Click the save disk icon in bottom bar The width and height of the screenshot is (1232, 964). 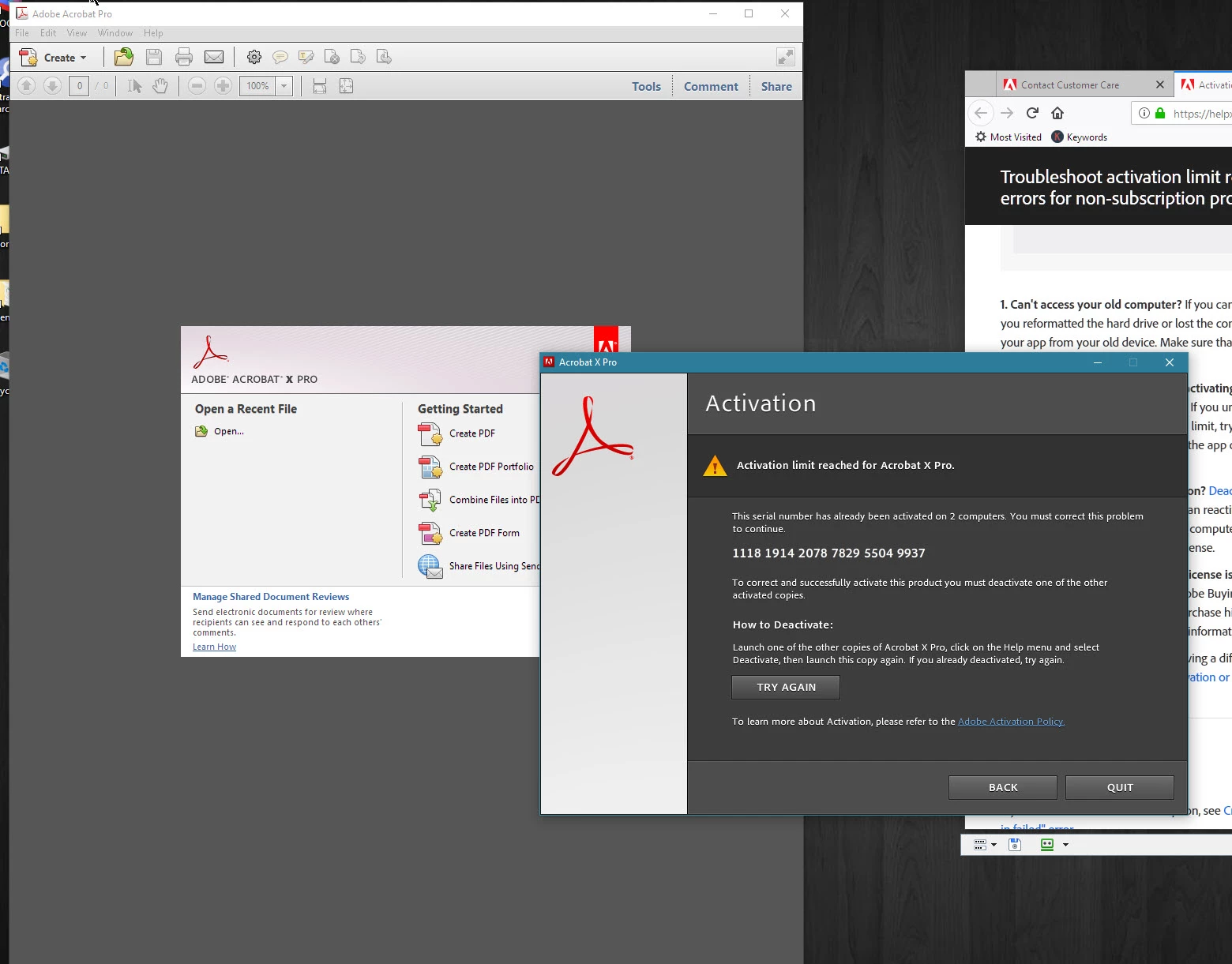(1015, 845)
